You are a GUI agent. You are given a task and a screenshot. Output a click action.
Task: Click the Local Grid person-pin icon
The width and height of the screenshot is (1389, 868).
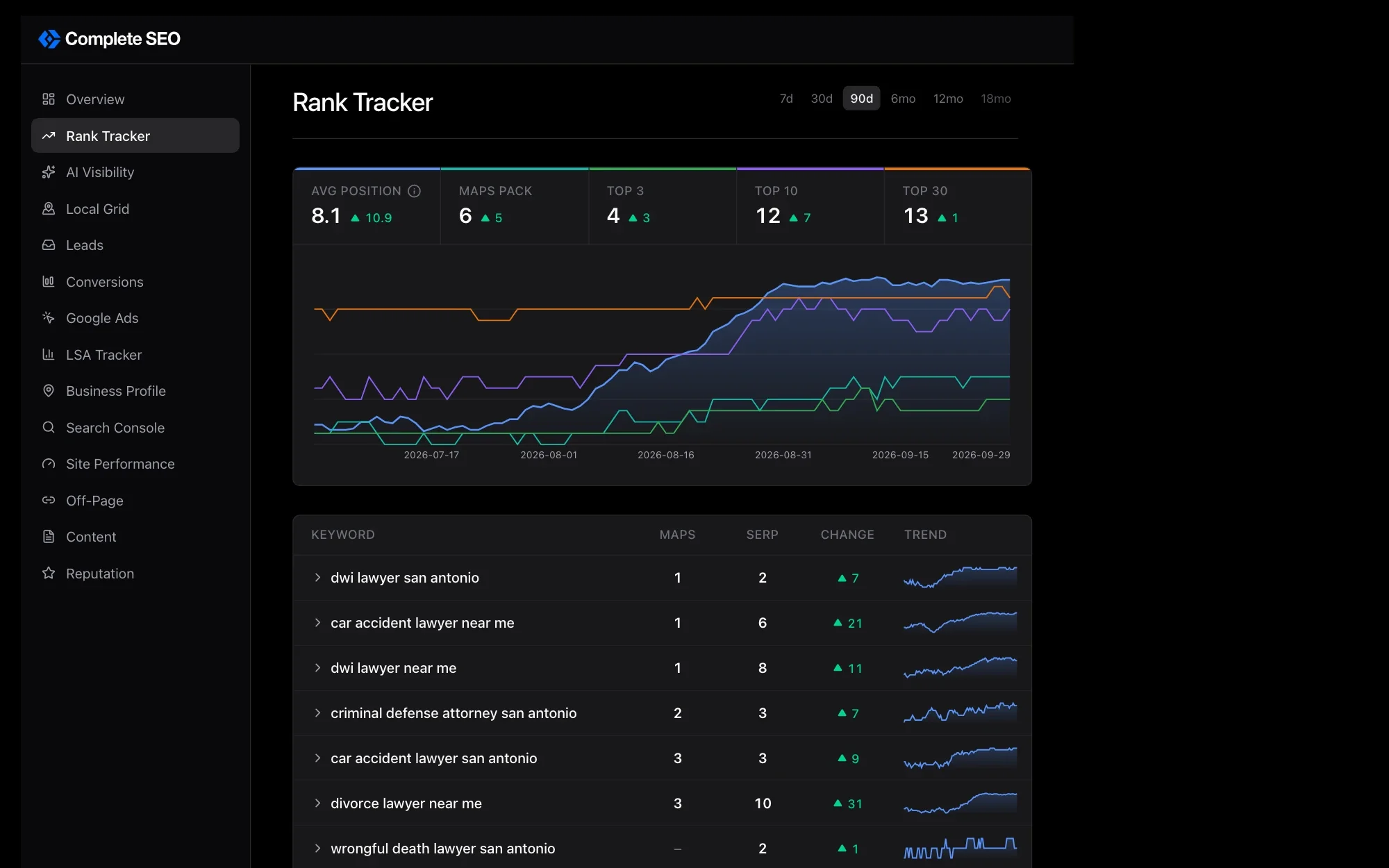[x=49, y=209]
